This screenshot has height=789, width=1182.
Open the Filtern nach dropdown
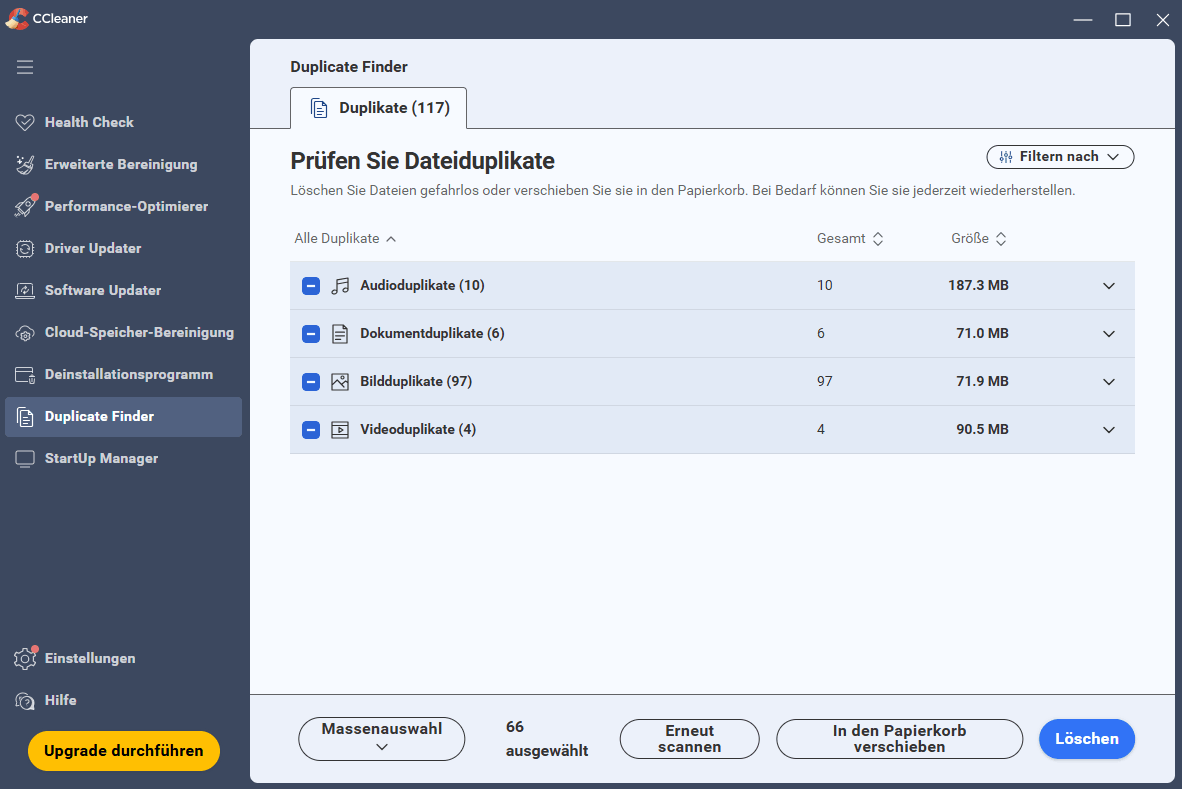point(1060,157)
